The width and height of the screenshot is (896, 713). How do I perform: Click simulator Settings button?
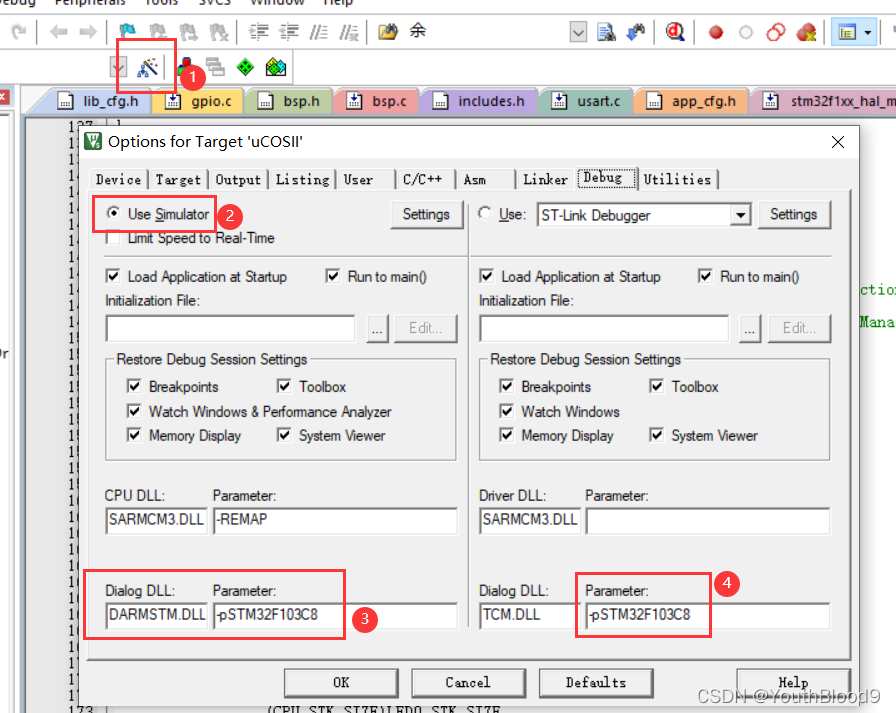(426, 214)
